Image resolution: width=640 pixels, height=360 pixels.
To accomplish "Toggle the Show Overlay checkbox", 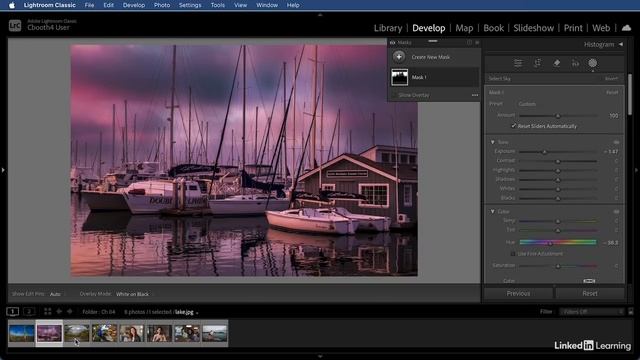I will point(394,95).
